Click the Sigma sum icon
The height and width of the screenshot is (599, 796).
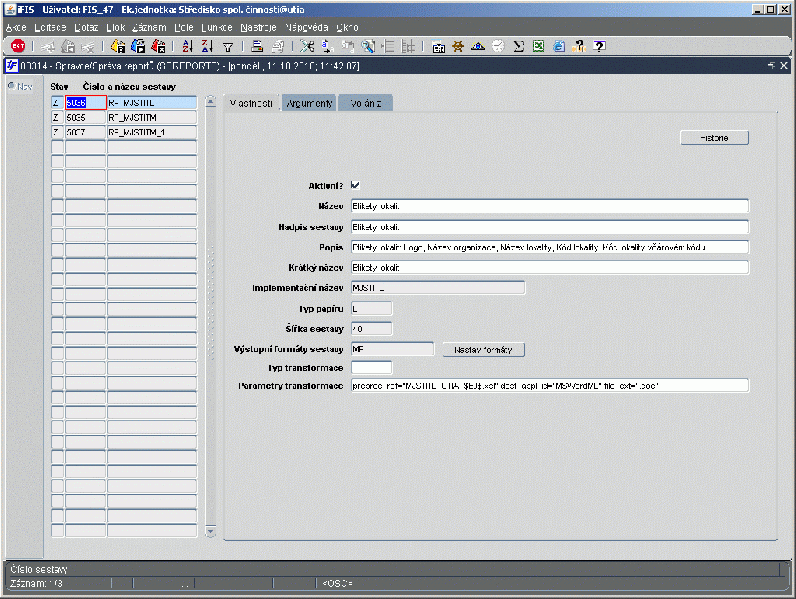(518, 46)
